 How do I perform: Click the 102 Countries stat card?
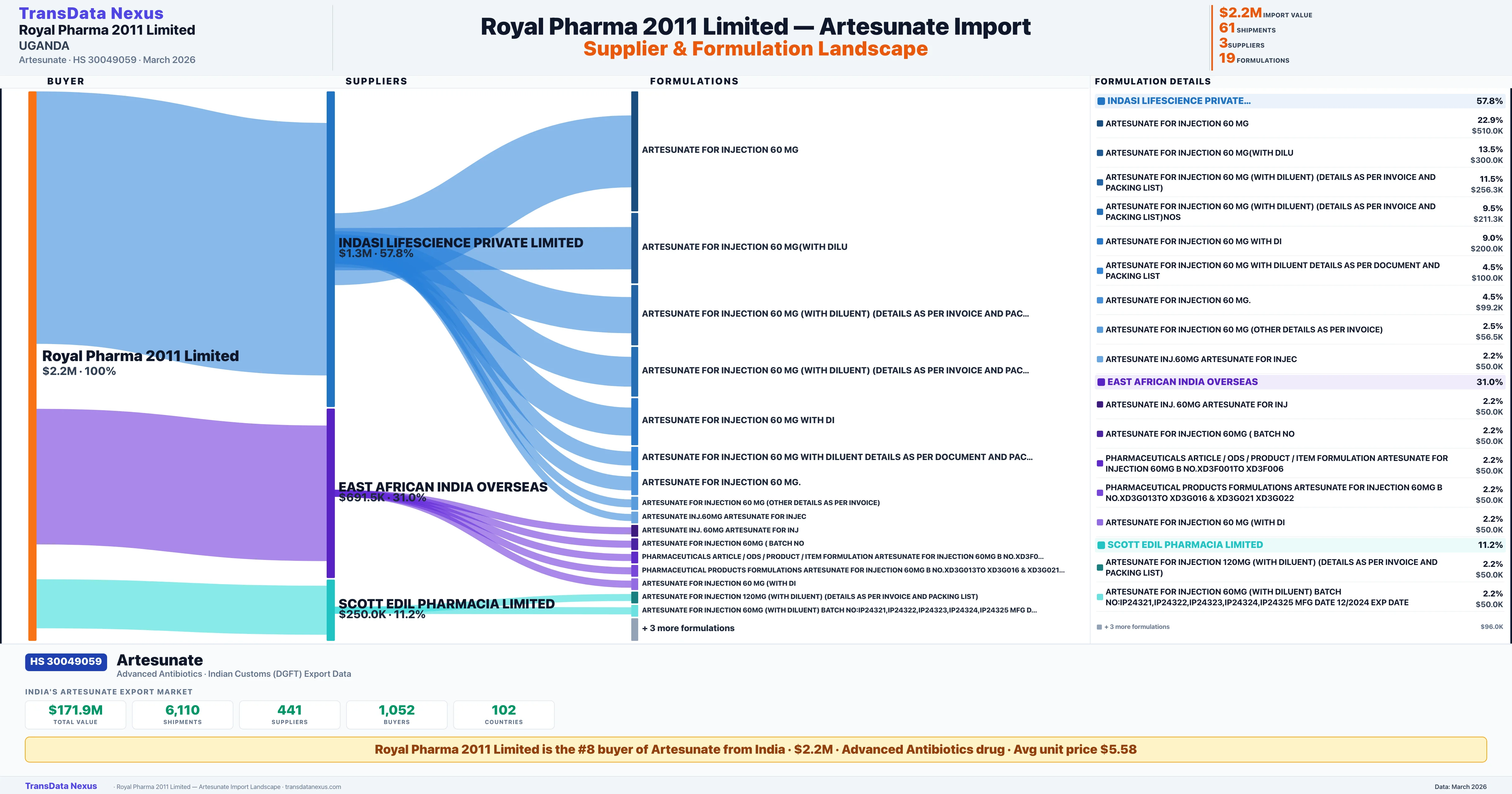(x=504, y=714)
